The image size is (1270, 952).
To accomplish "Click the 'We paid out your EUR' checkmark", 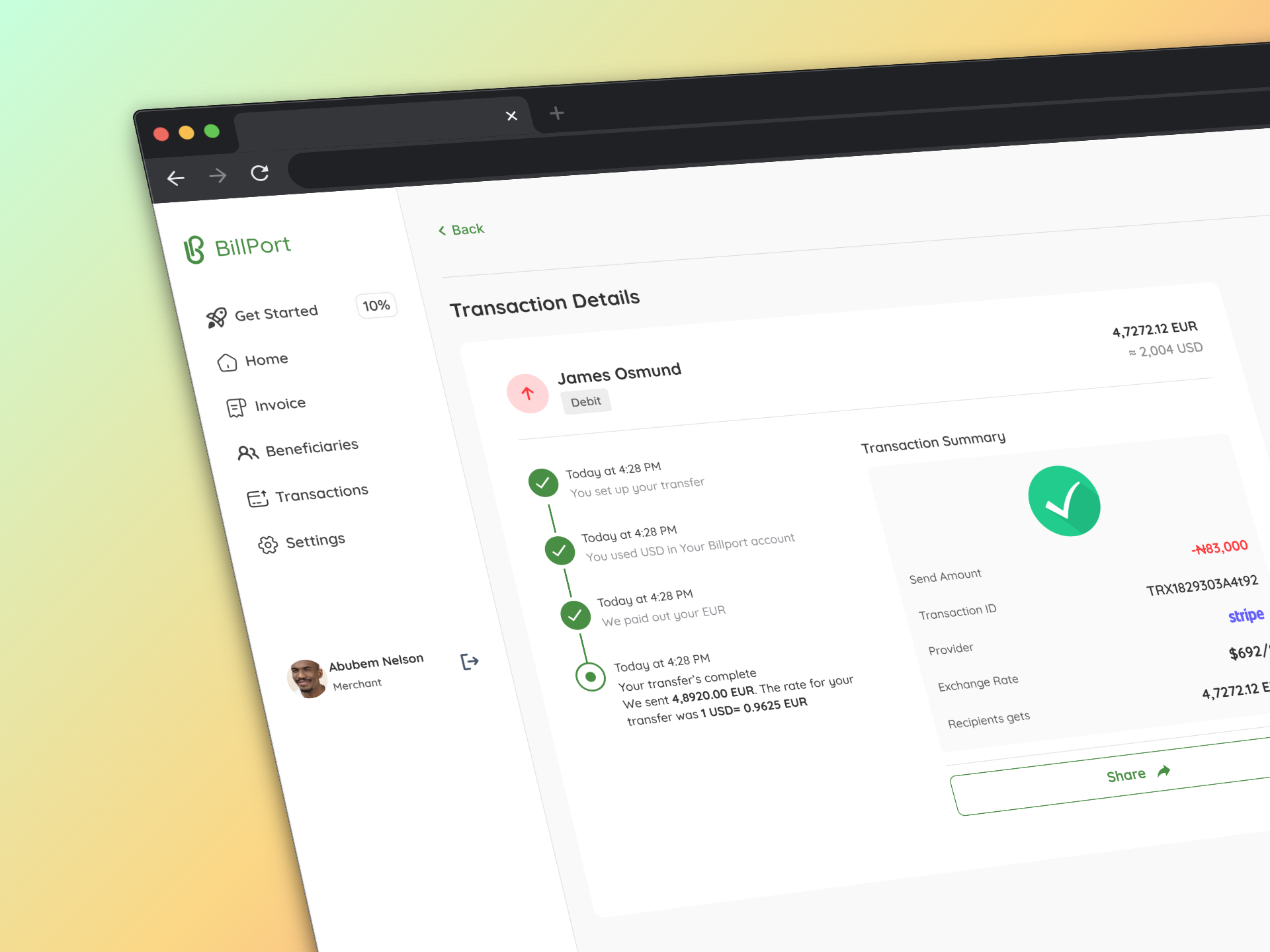I will pos(575,615).
